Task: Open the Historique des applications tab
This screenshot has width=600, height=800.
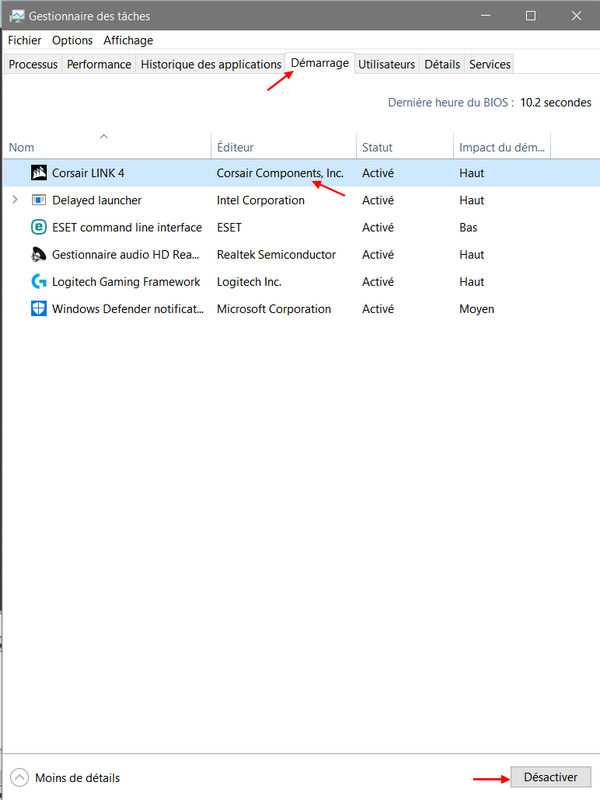Action: tap(211, 64)
